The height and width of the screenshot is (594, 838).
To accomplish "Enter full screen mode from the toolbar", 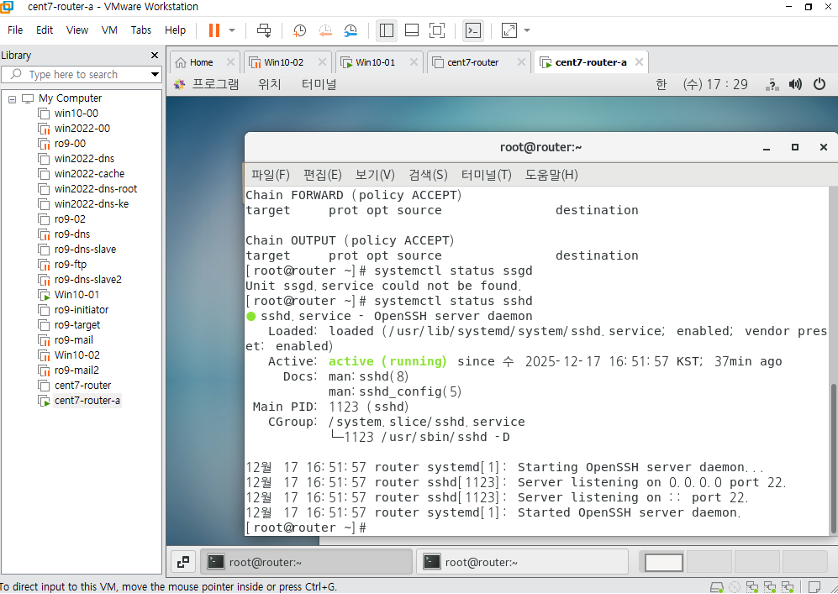I will [437, 30].
